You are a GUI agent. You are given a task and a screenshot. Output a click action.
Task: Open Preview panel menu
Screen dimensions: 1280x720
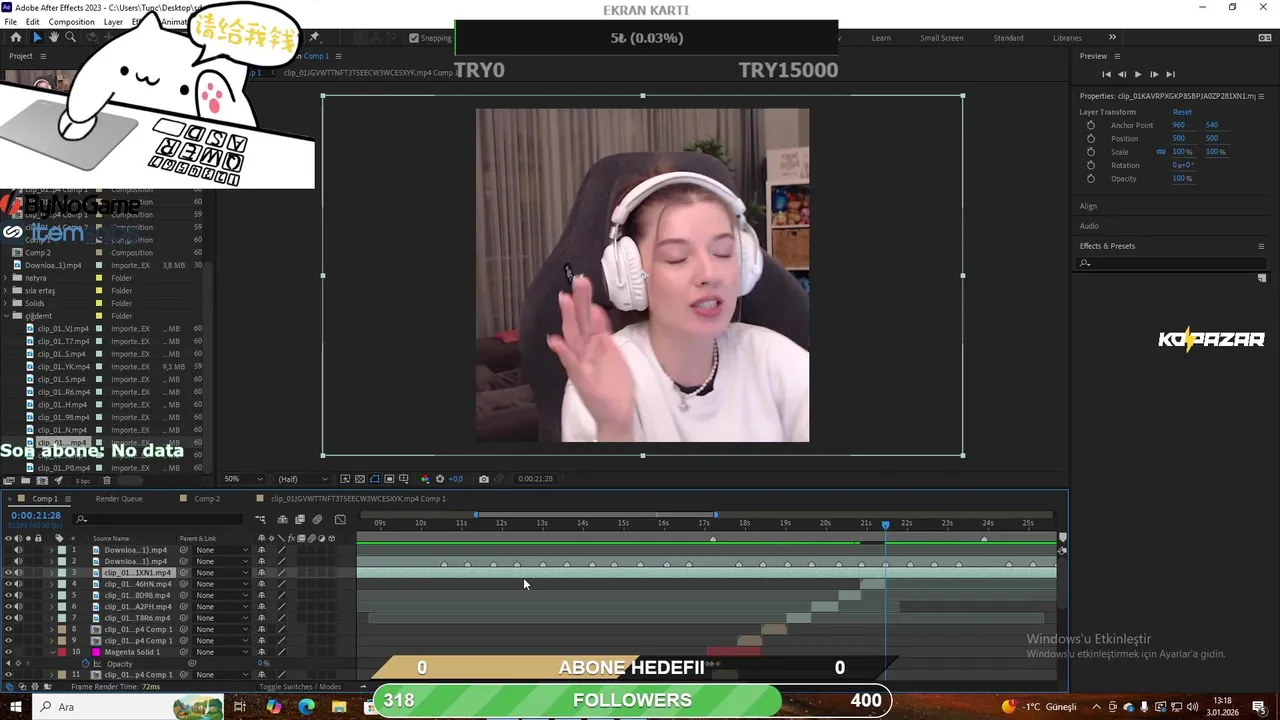tap(1117, 56)
